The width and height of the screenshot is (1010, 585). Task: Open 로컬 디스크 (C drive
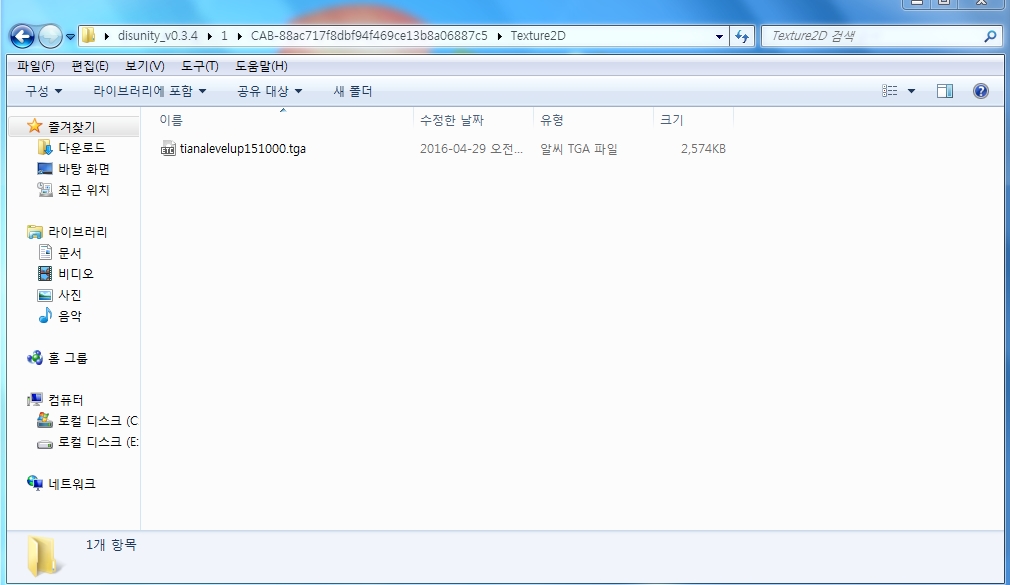click(x=98, y=421)
